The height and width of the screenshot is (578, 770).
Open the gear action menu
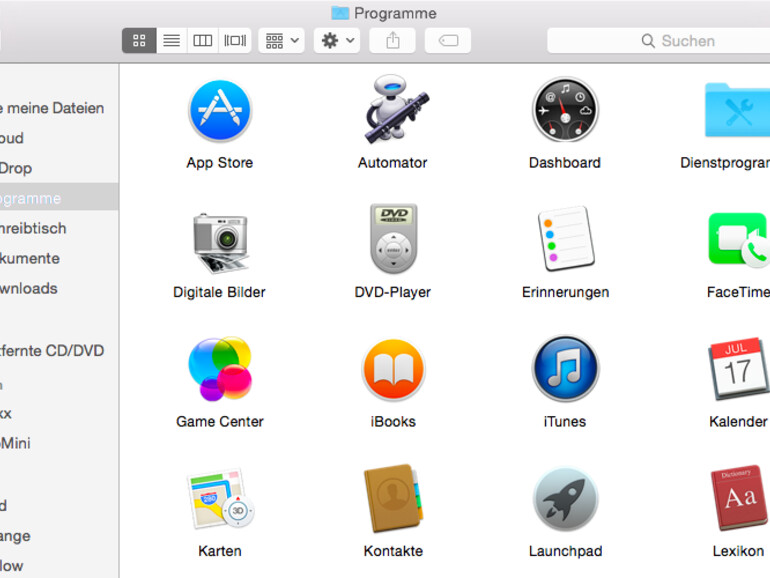click(337, 40)
